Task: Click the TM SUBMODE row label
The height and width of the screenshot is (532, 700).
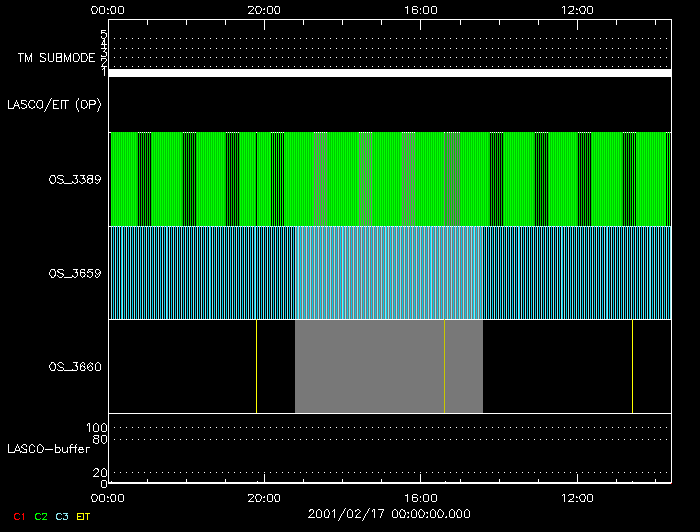Action: [x=57, y=58]
